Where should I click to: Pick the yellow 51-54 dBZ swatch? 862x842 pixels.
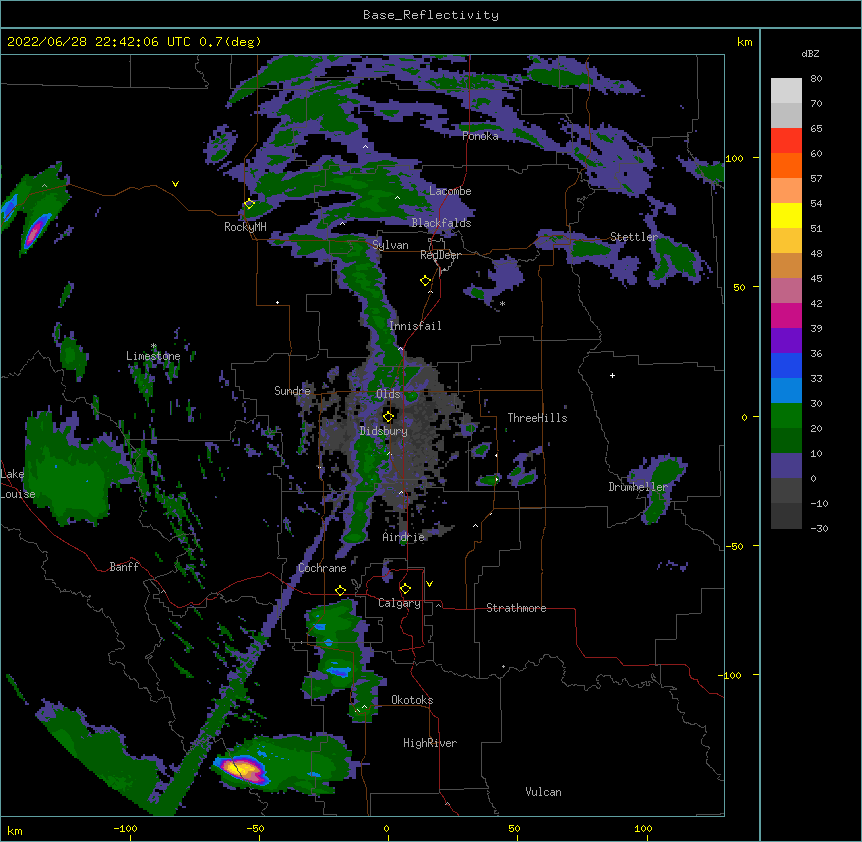[x=786, y=215]
